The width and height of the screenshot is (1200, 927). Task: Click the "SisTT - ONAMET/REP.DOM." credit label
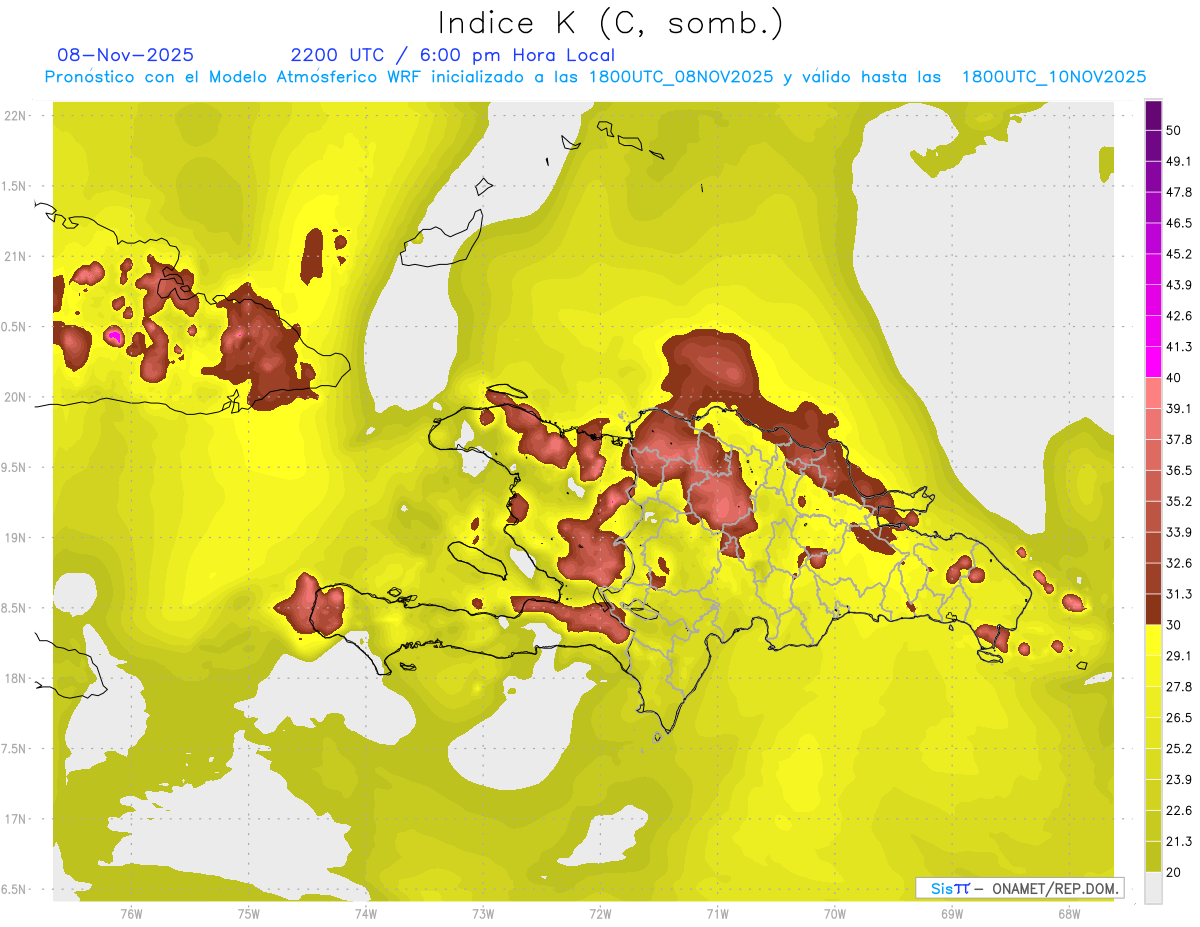[x=1020, y=888]
